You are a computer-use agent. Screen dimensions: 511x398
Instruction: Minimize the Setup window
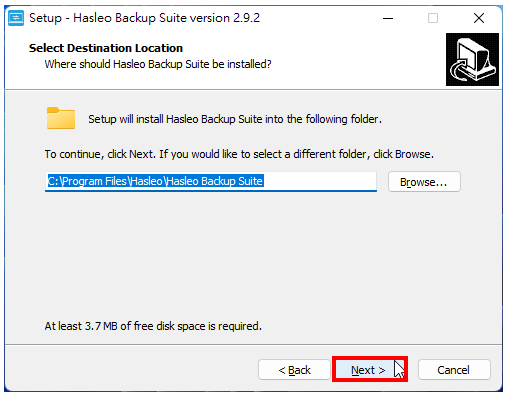pos(388,18)
